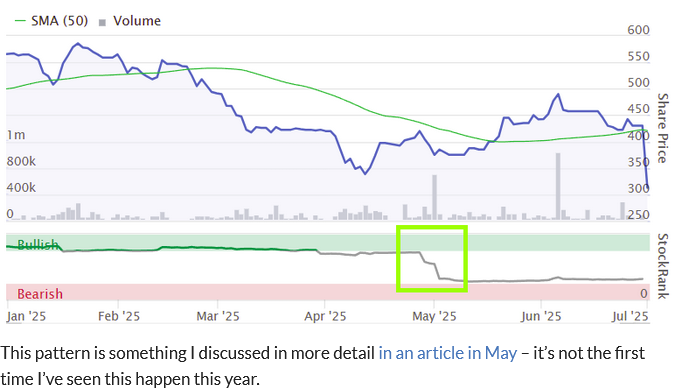Click the Bearish zone label
The image size is (678, 392).
click(x=40, y=294)
